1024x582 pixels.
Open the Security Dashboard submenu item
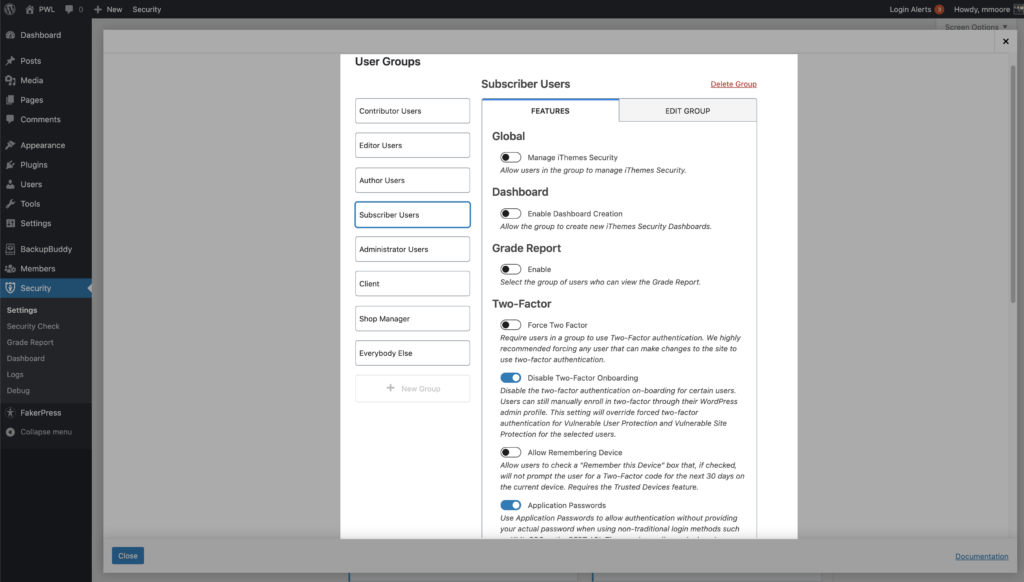[25, 359]
